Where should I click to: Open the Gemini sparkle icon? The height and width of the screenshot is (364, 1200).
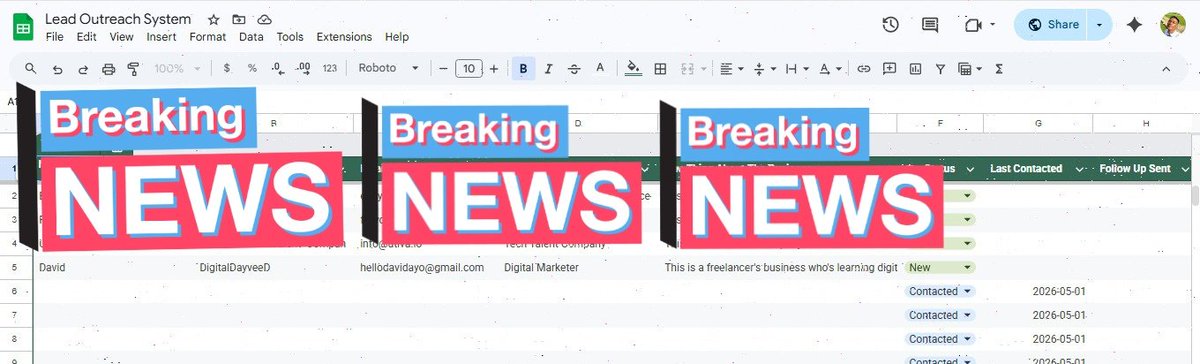click(1134, 25)
